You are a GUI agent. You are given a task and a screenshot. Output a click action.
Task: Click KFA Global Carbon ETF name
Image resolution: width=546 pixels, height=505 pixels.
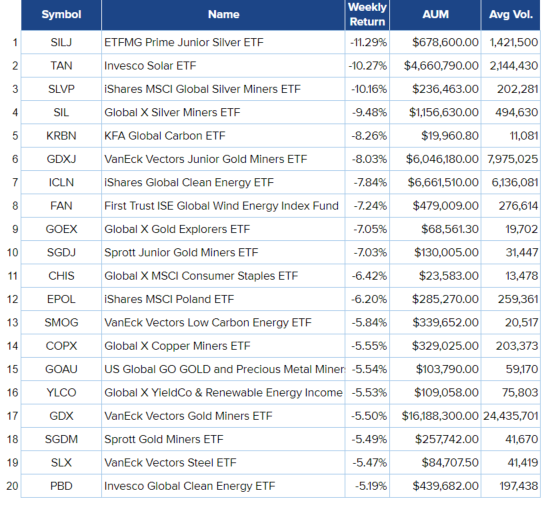coord(165,135)
